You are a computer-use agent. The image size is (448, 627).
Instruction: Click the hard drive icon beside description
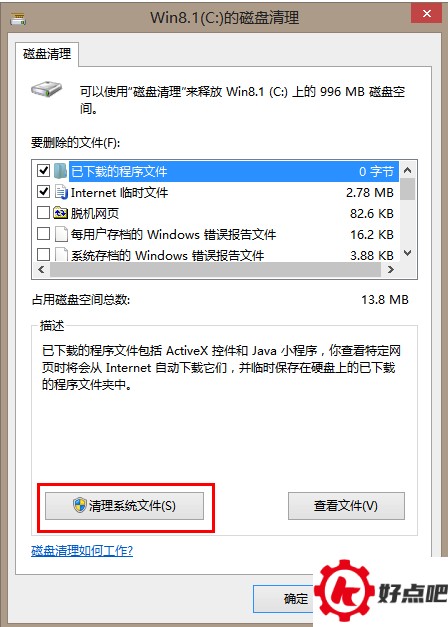click(47, 90)
